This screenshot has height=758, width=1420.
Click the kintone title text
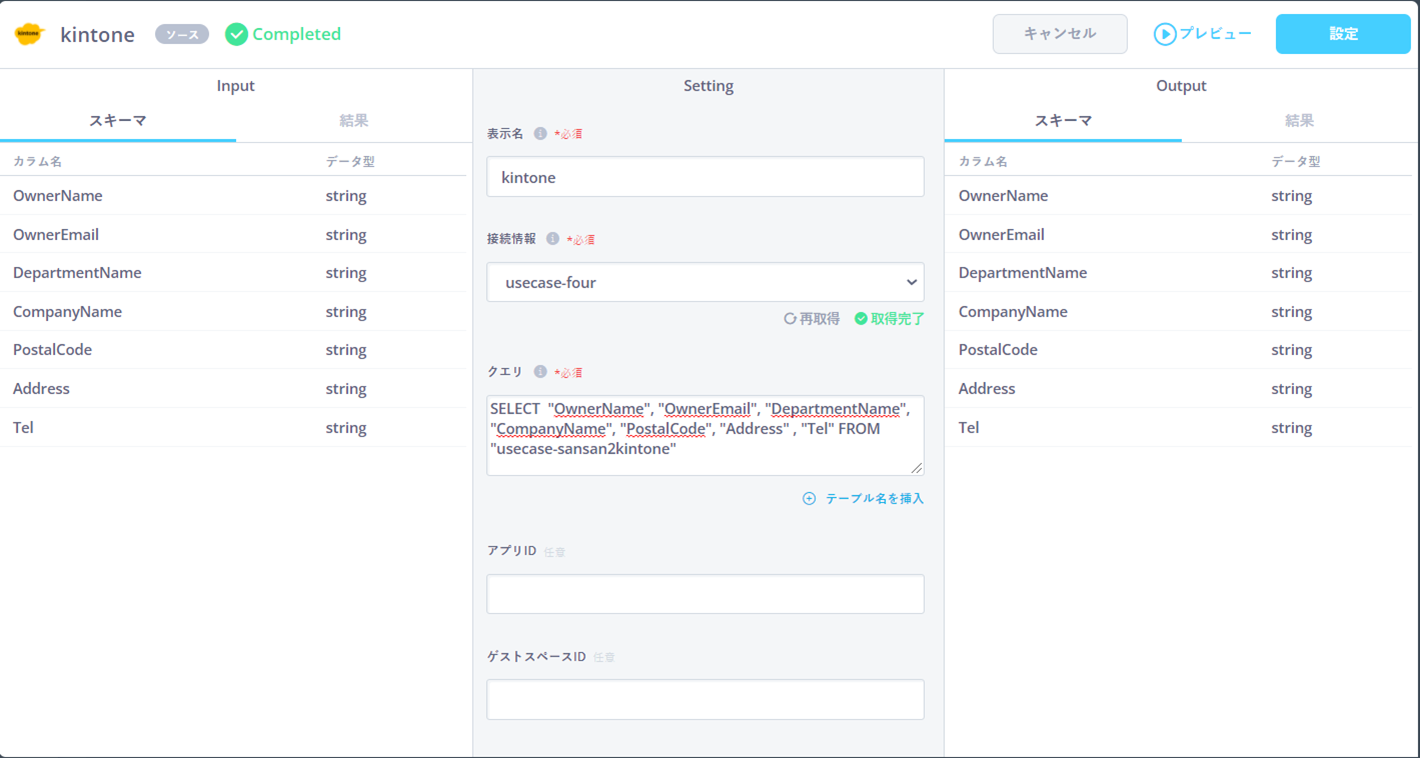click(97, 35)
